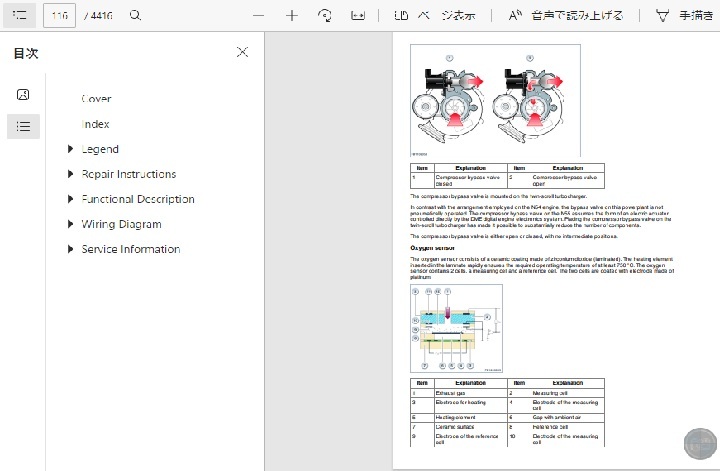Click the compressor bypass valve diagram
The width and height of the screenshot is (720, 471).
(495, 101)
